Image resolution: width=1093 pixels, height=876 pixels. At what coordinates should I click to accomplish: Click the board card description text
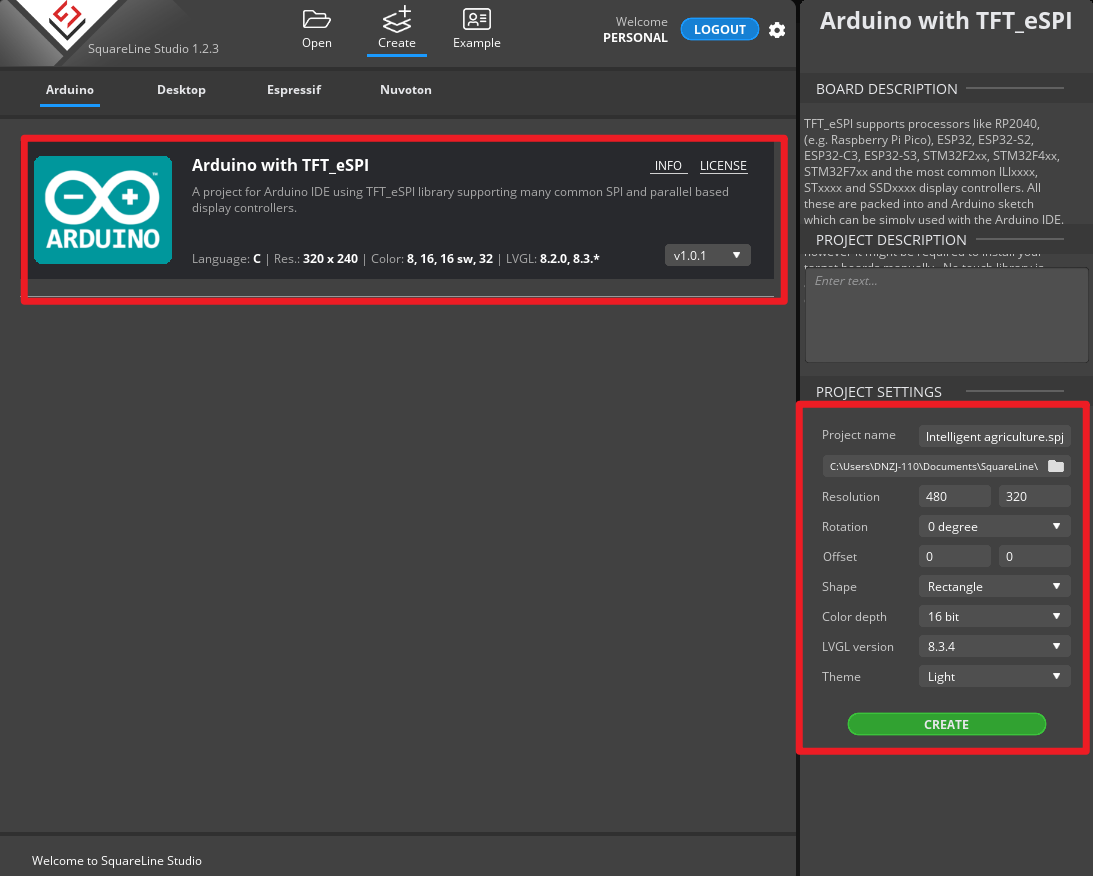[460, 200]
